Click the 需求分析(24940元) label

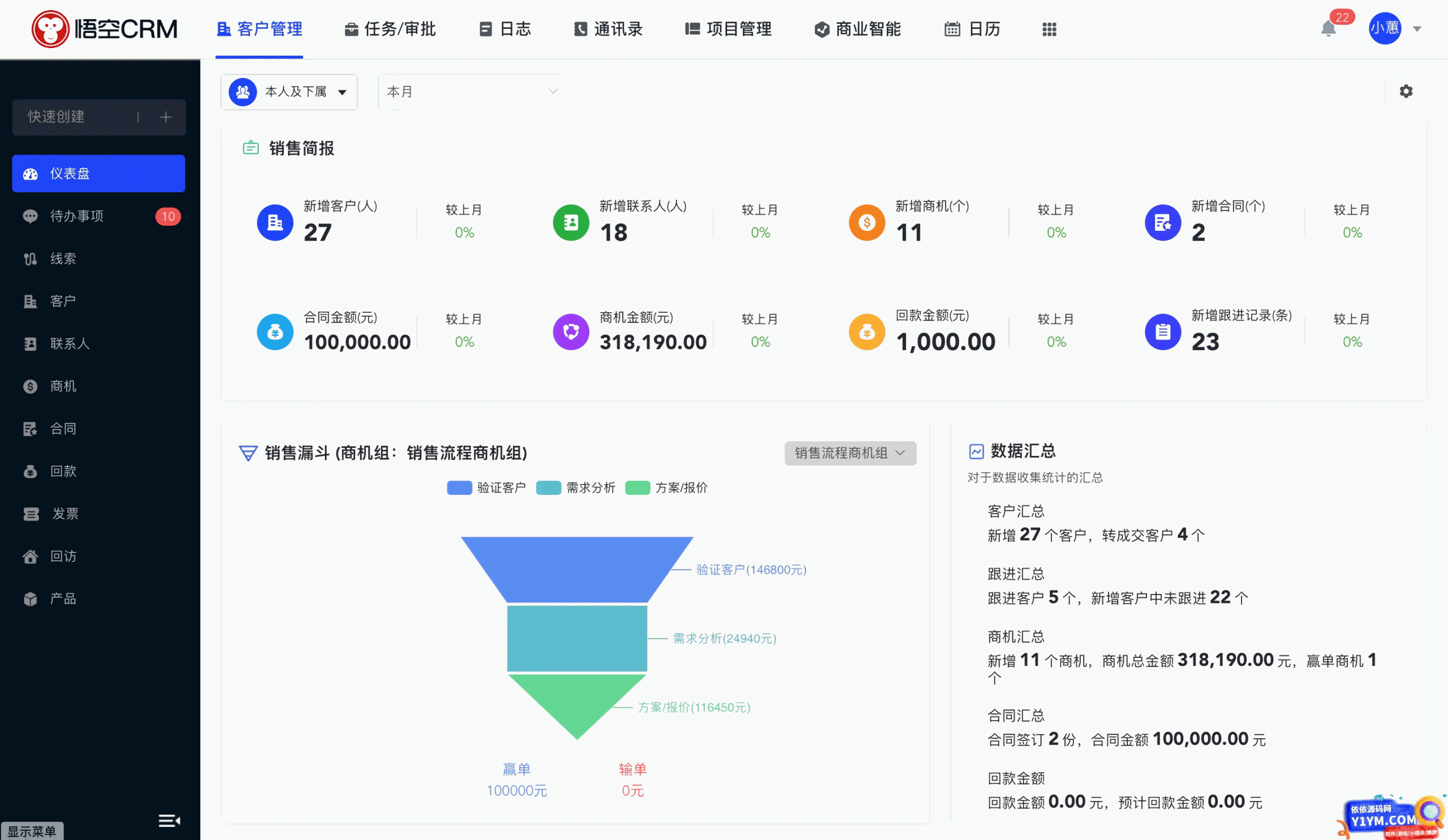[725, 638]
